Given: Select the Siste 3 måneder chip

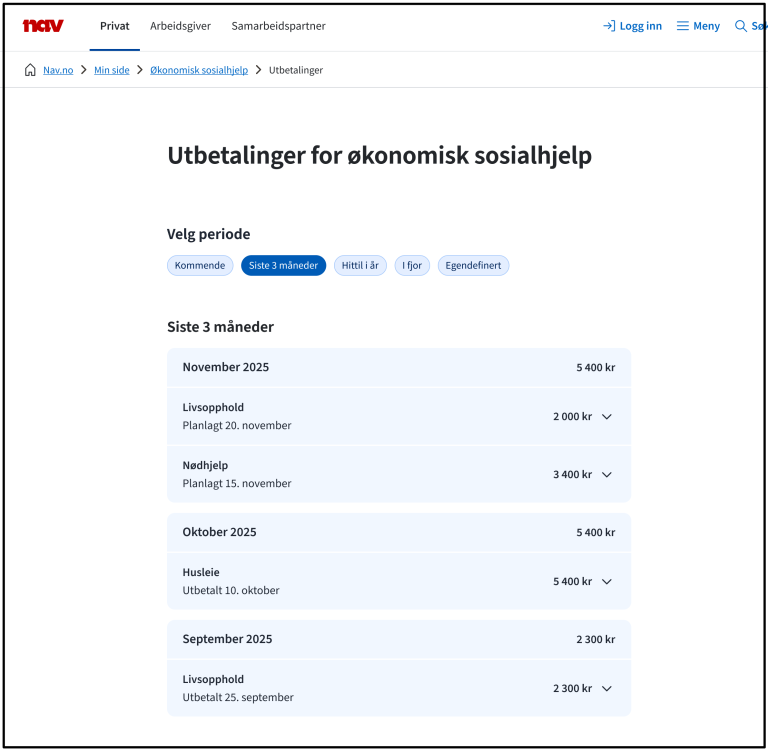Looking at the screenshot, I should point(283,266).
